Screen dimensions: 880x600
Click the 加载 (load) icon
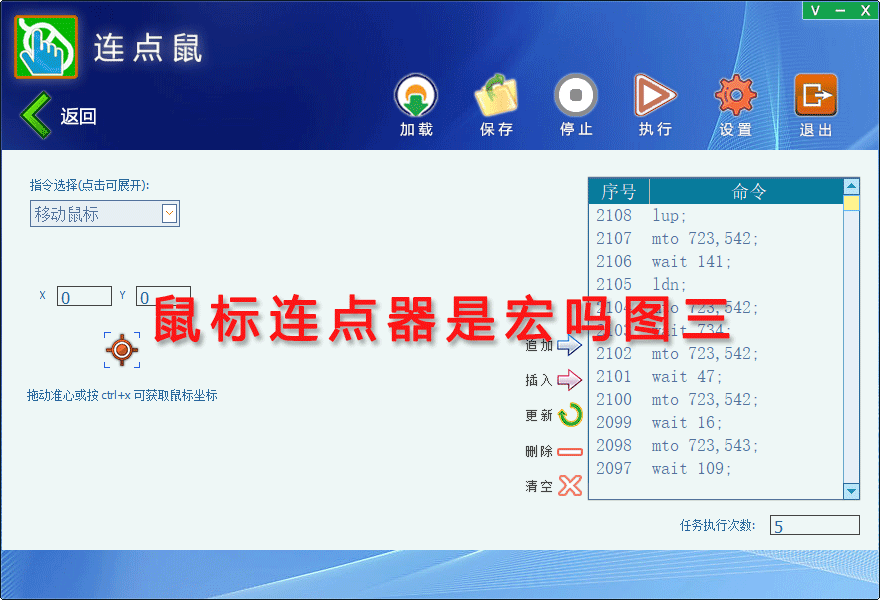(x=416, y=96)
